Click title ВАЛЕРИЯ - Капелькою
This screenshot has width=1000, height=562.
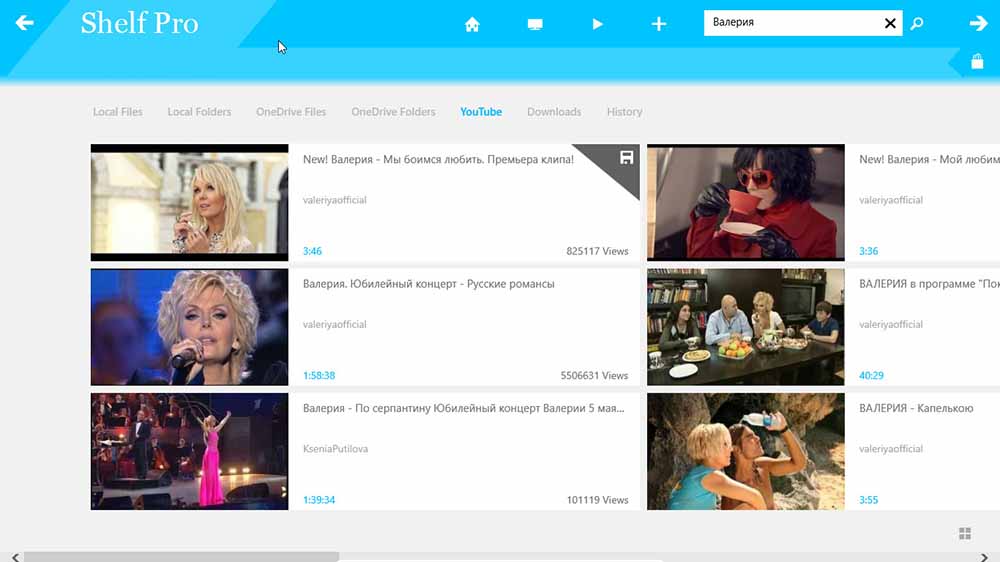pyautogui.click(x=916, y=408)
